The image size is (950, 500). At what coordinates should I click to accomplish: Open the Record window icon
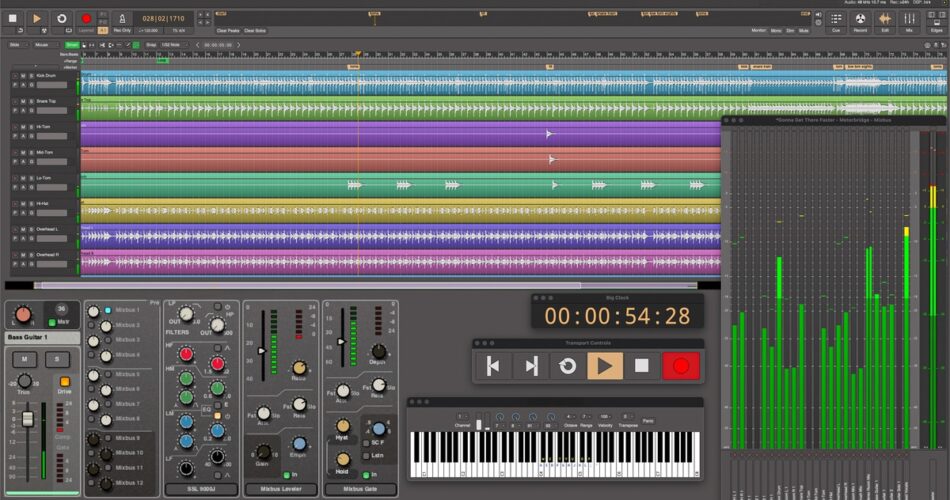point(860,21)
